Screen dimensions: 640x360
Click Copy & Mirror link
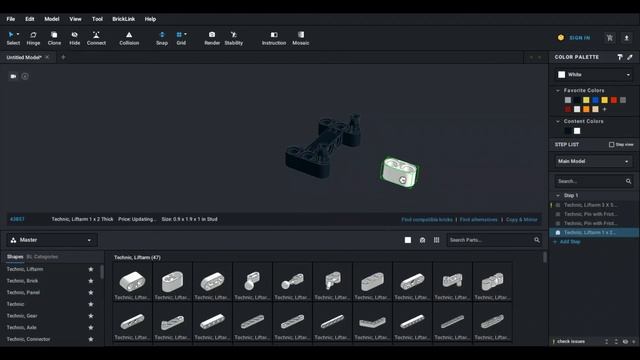click(x=522, y=220)
